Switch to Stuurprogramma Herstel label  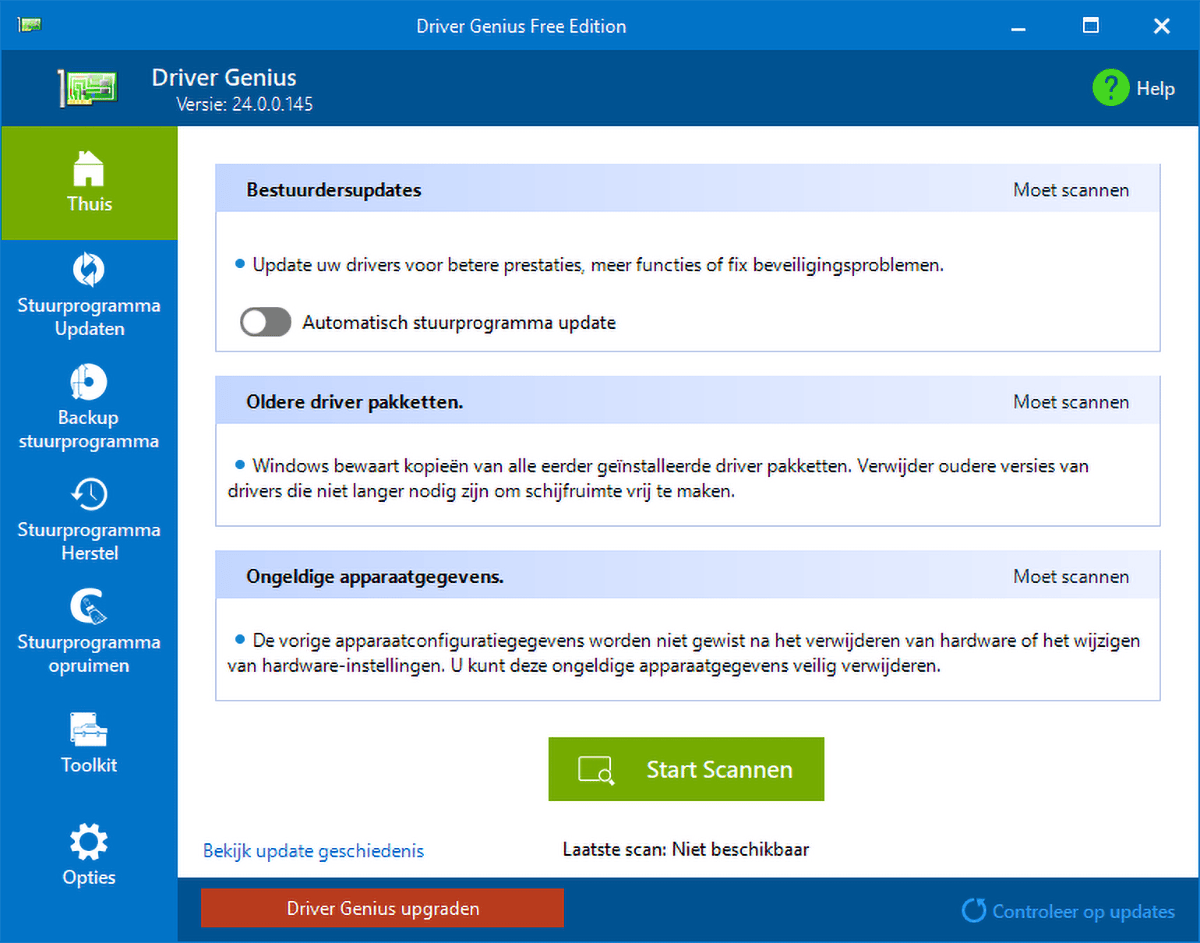(x=89, y=541)
